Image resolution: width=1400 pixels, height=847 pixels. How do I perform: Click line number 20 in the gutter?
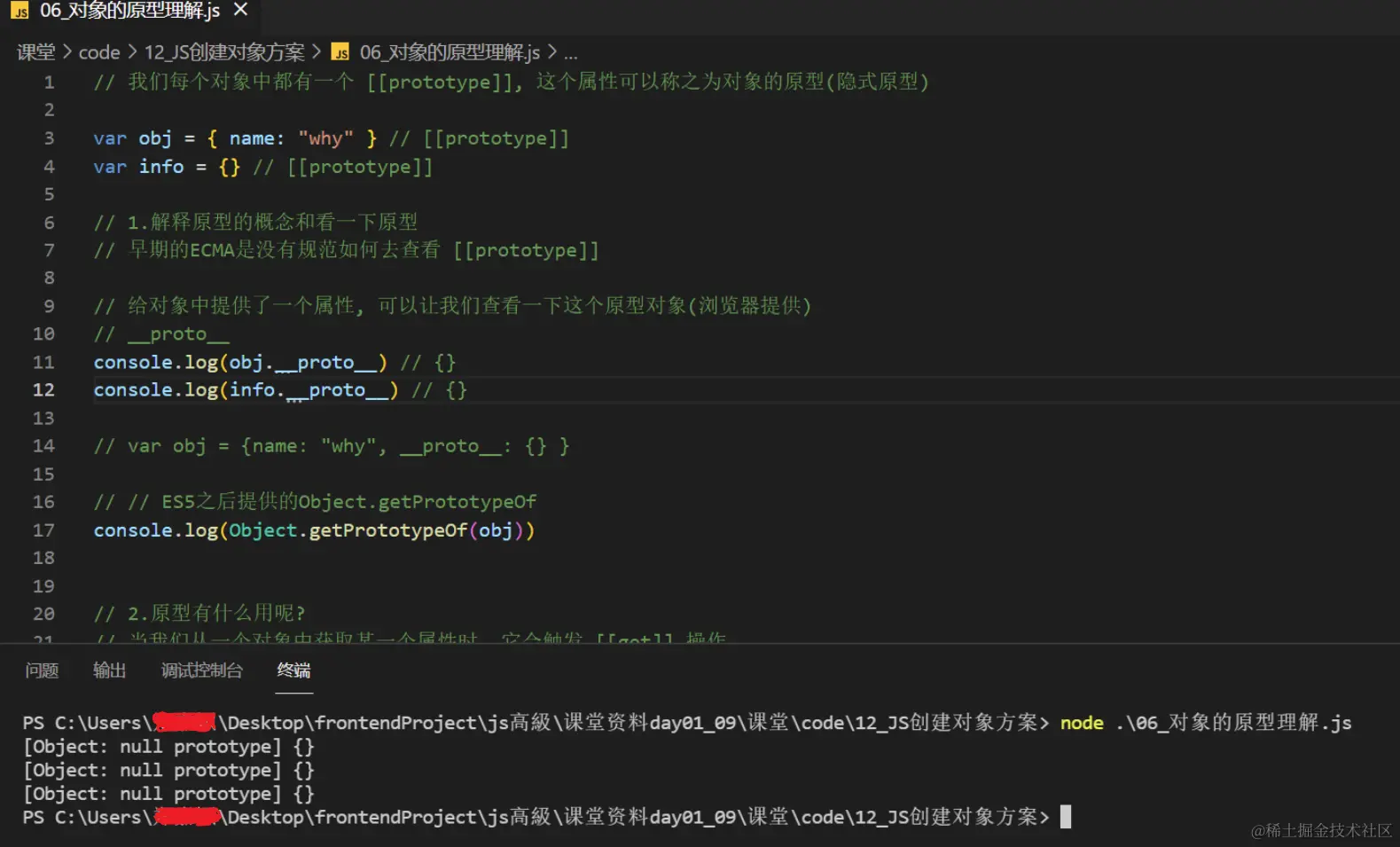pyautogui.click(x=43, y=614)
